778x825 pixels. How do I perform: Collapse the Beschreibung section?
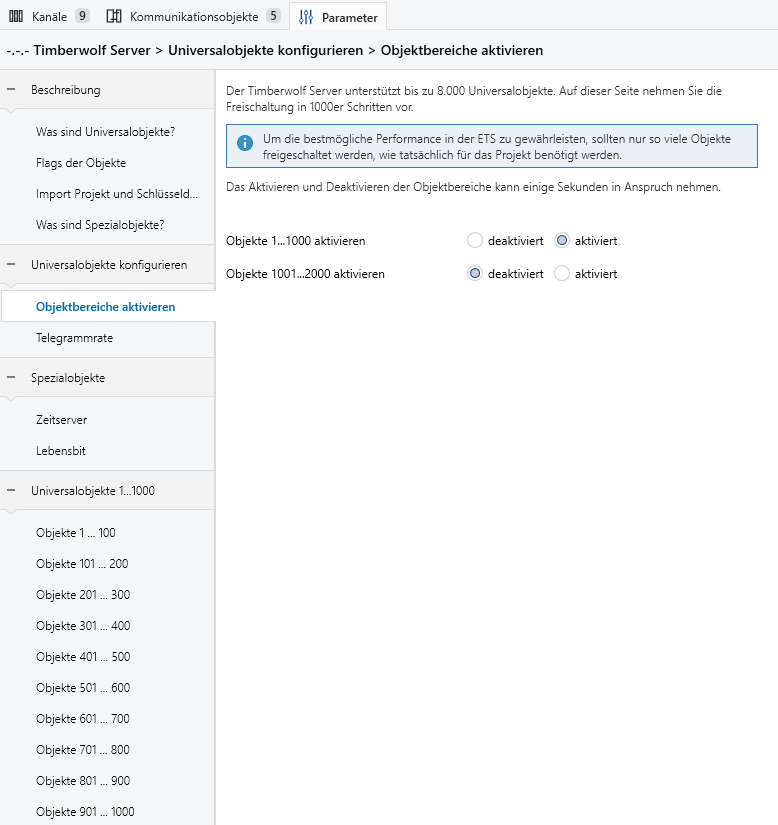[x=11, y=89]
